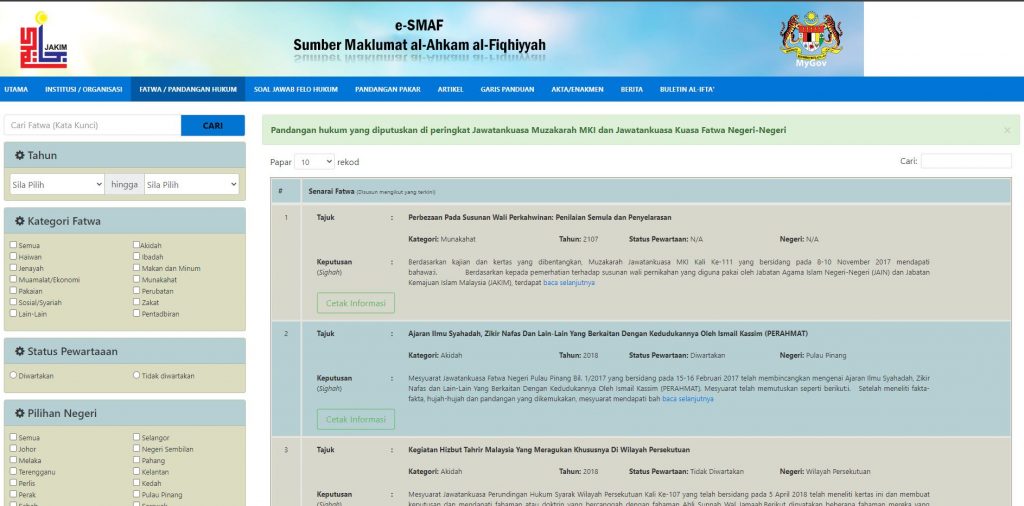This screenshot has height=506, width=1024.
Task: Check the Selangor state checkbox
Action: point(136,437)
